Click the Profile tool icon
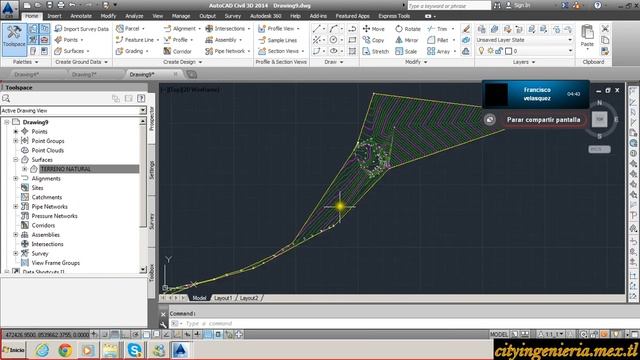This screenshot has width=640, height=360. coord(167,40)
